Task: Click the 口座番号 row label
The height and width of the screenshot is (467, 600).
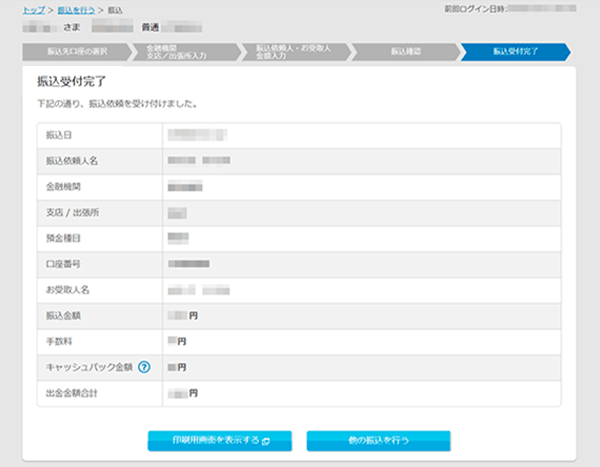Action: [62, 264]
